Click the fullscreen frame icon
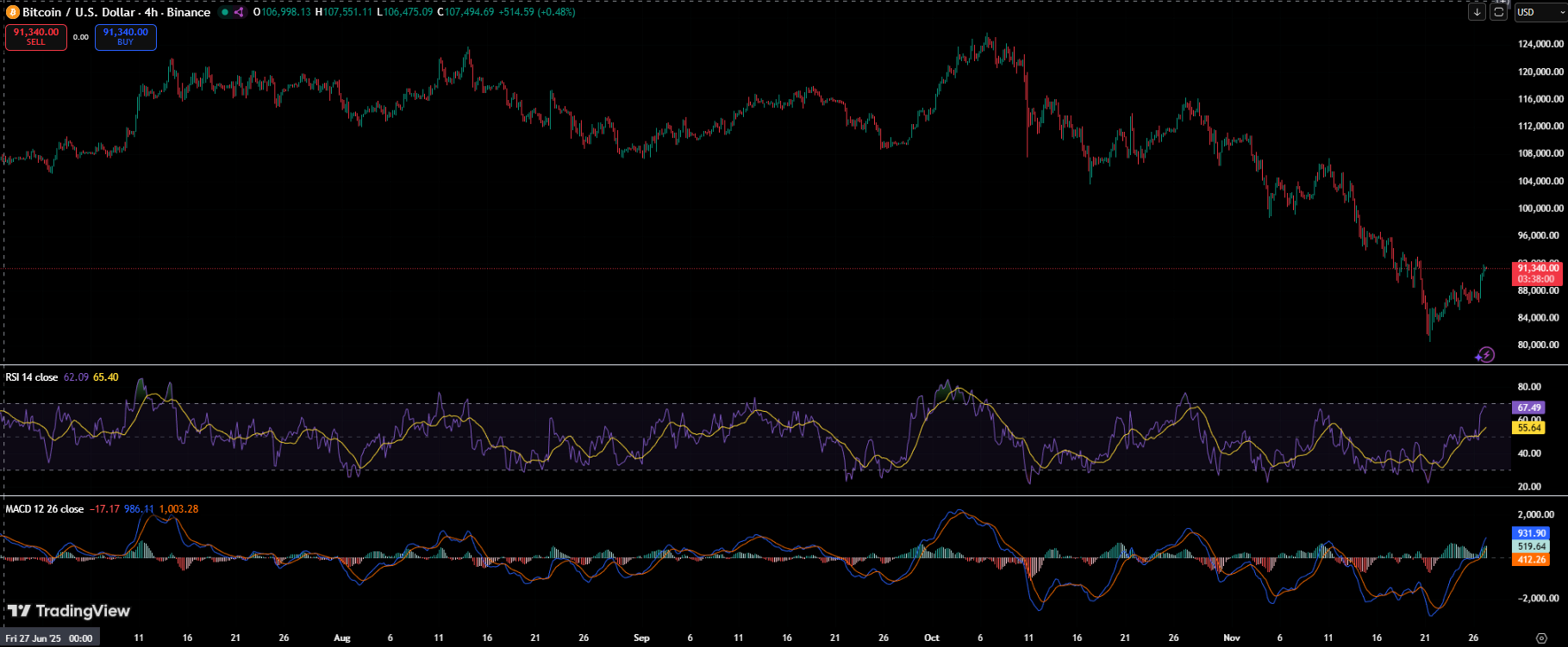Screen dimensions: 1568x647 pos(1499,12)
